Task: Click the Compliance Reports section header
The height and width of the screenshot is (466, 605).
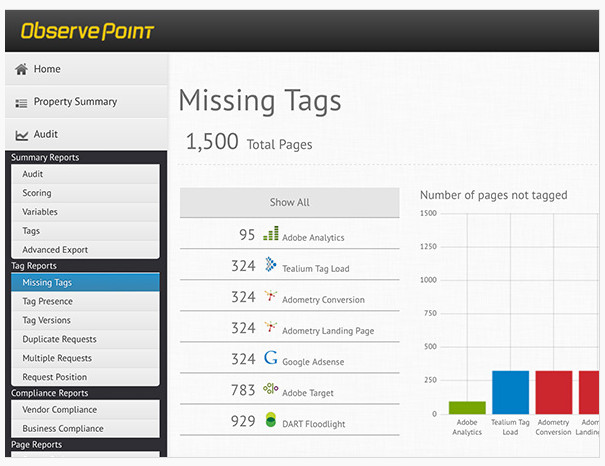Action: pos(49,393)
